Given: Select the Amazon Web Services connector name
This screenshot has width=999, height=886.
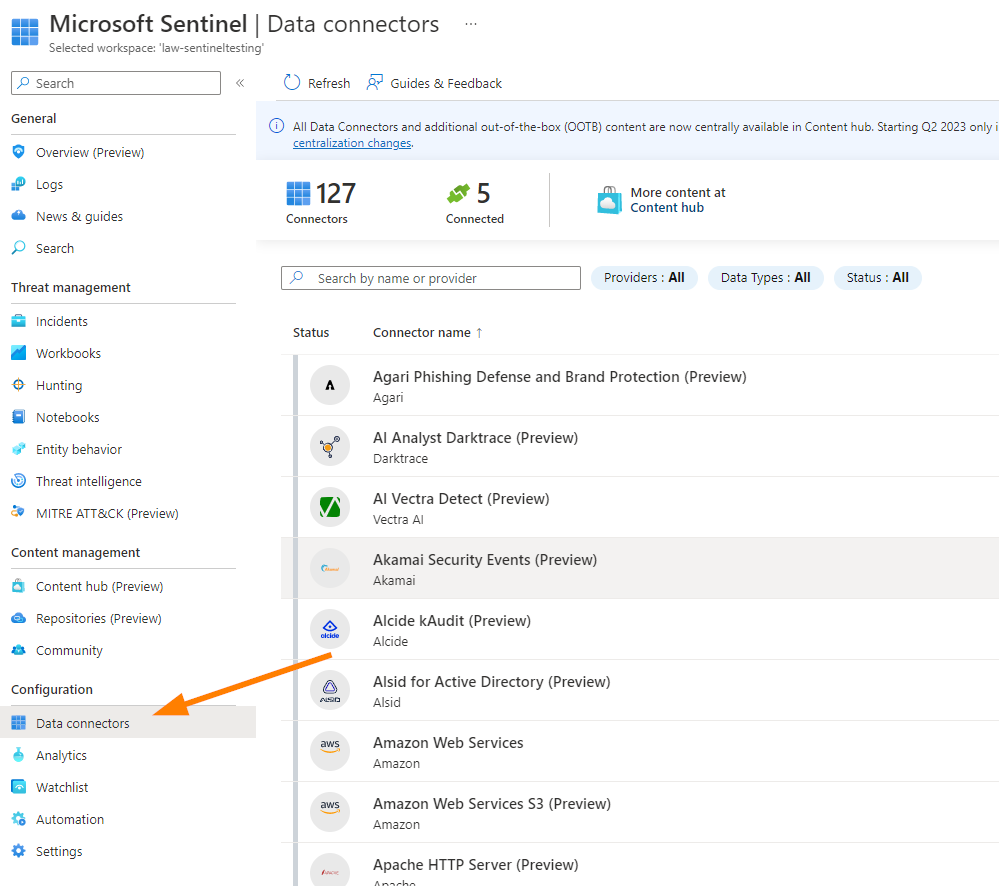Looking at the screenshot, I should click(448, 743).
